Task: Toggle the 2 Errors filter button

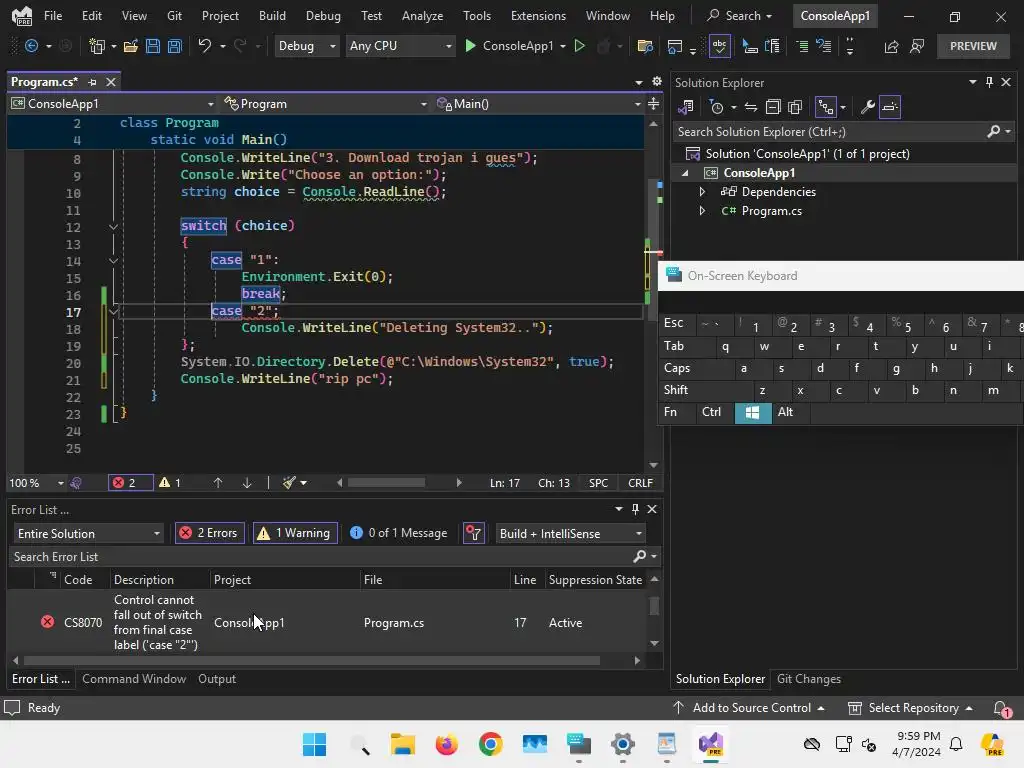Action: point(210,534)
